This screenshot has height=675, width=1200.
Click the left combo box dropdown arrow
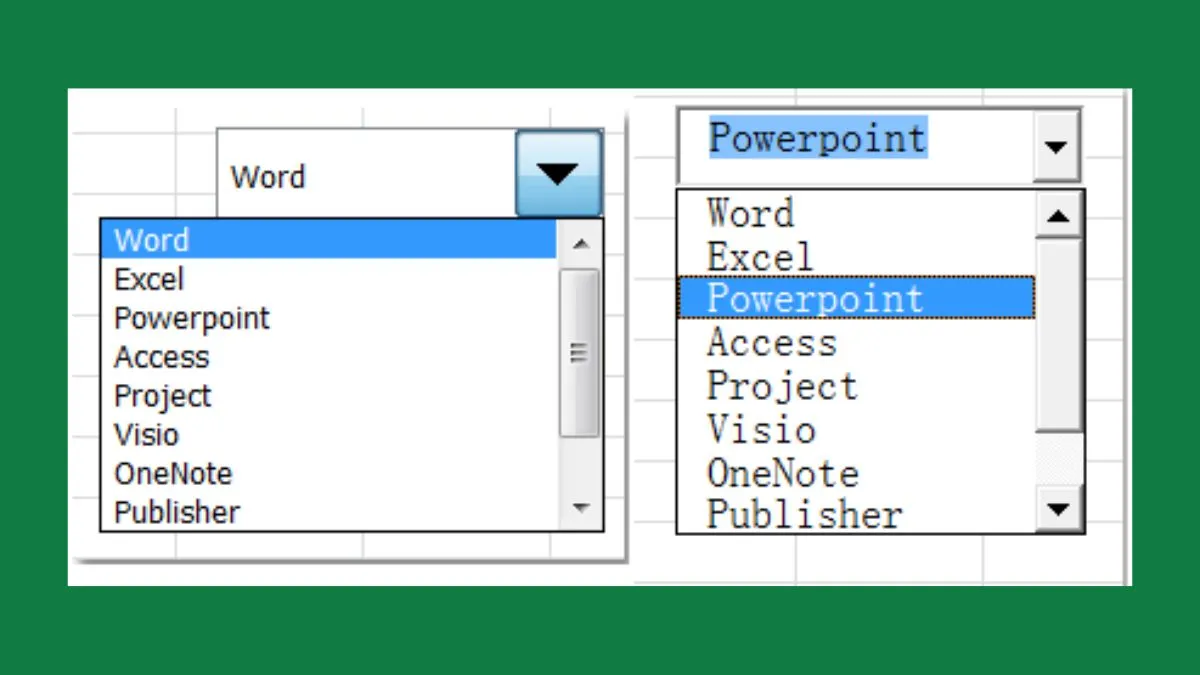pyautogui.click(x=558, y=173)
